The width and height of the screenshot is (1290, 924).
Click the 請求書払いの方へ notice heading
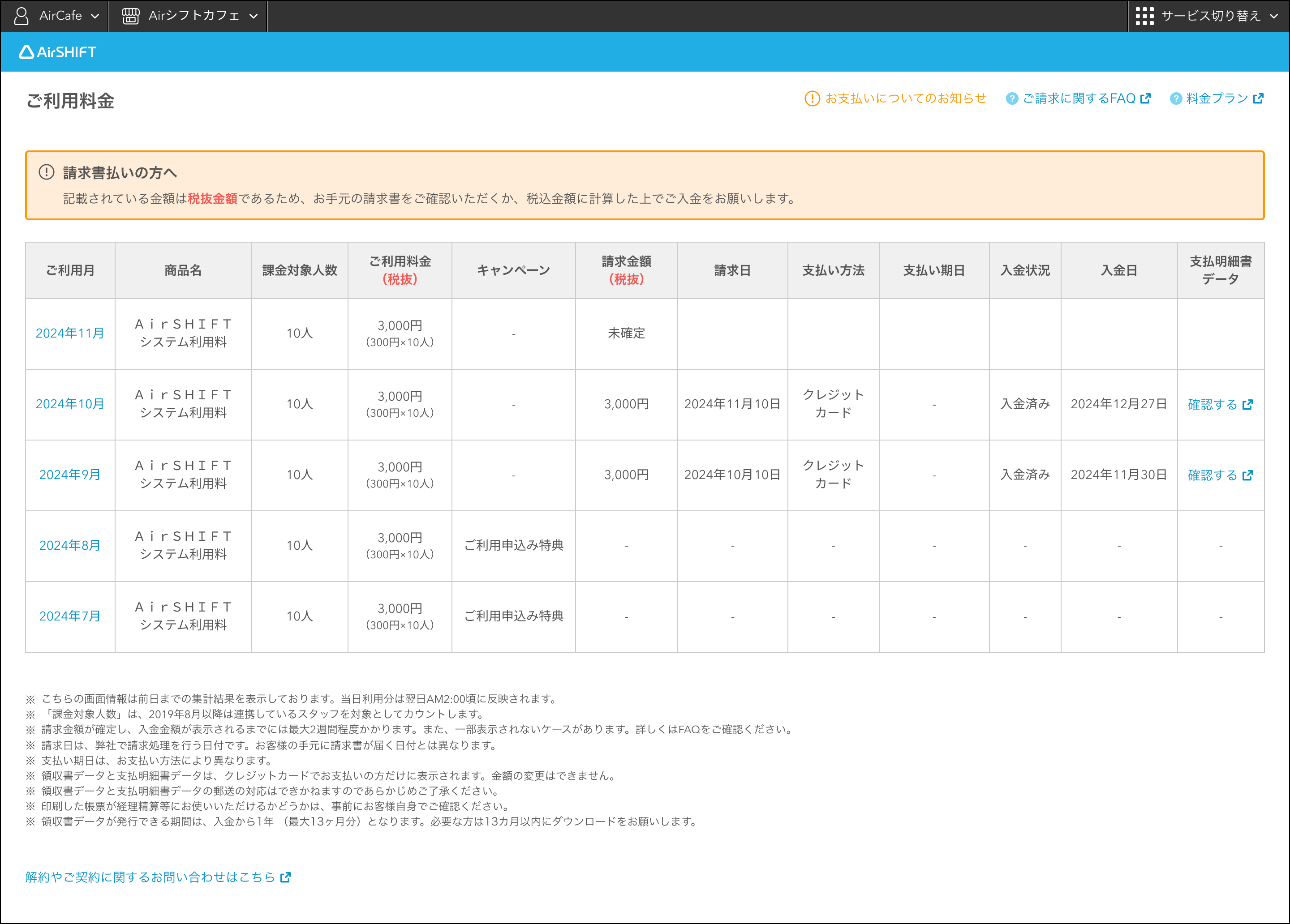(120, 172)
